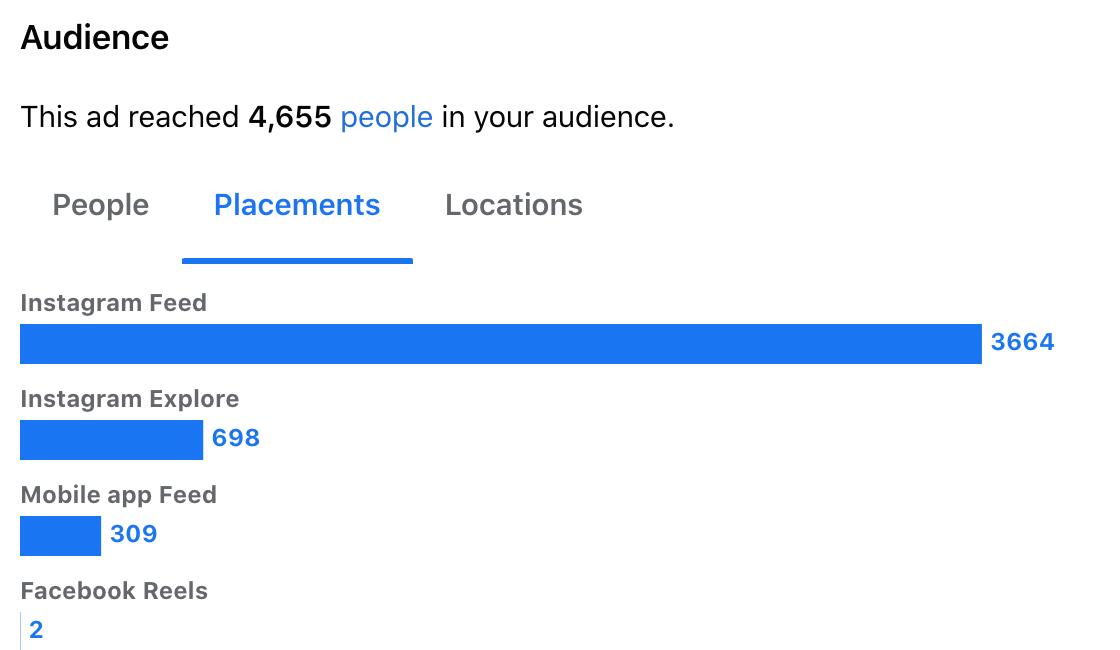Click the 4,655 reach number
The height and width of the screenshot is (650, 1120).
(290, 118)
